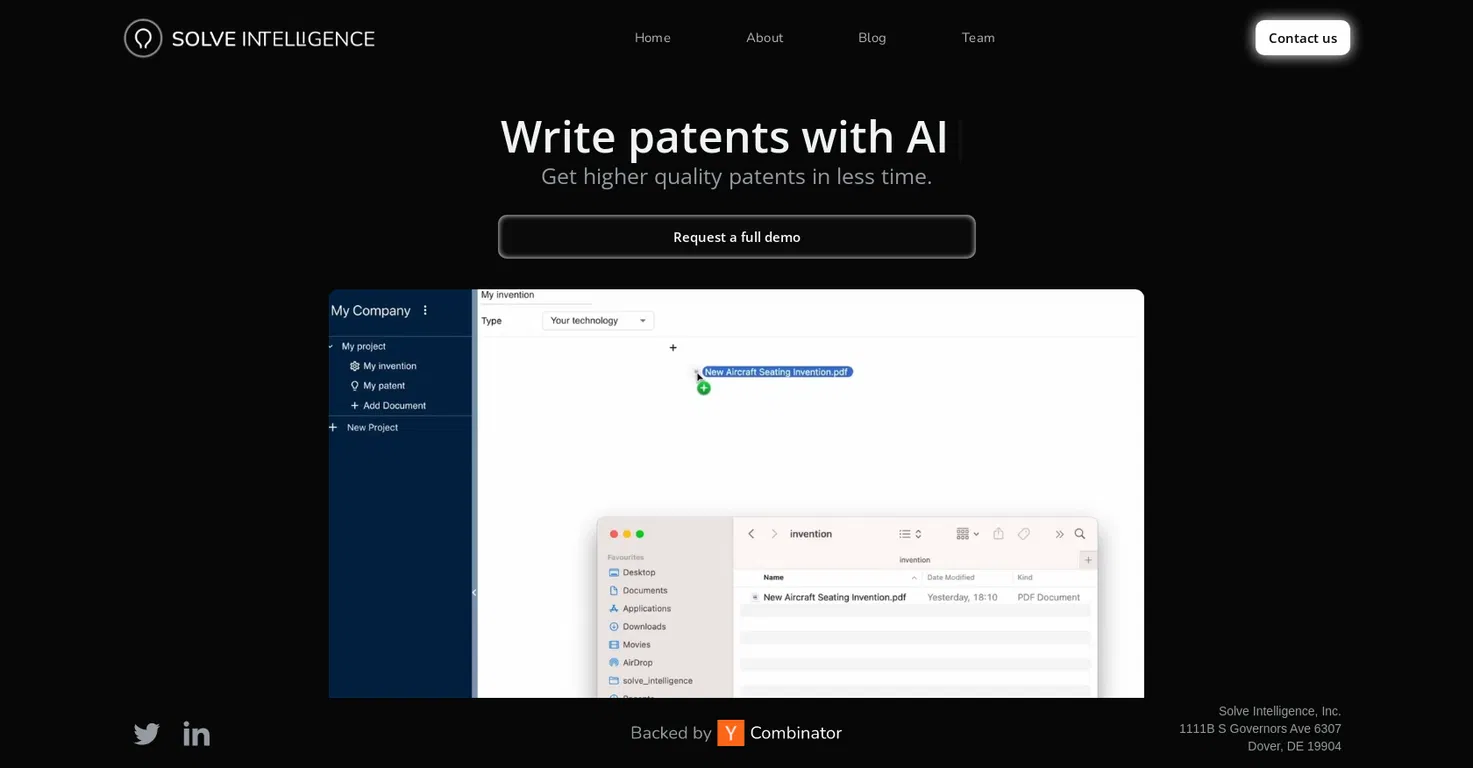Screen dimensions: 1473x768
Task: Open the Finder list view switcher
Action: coord(910,534)
